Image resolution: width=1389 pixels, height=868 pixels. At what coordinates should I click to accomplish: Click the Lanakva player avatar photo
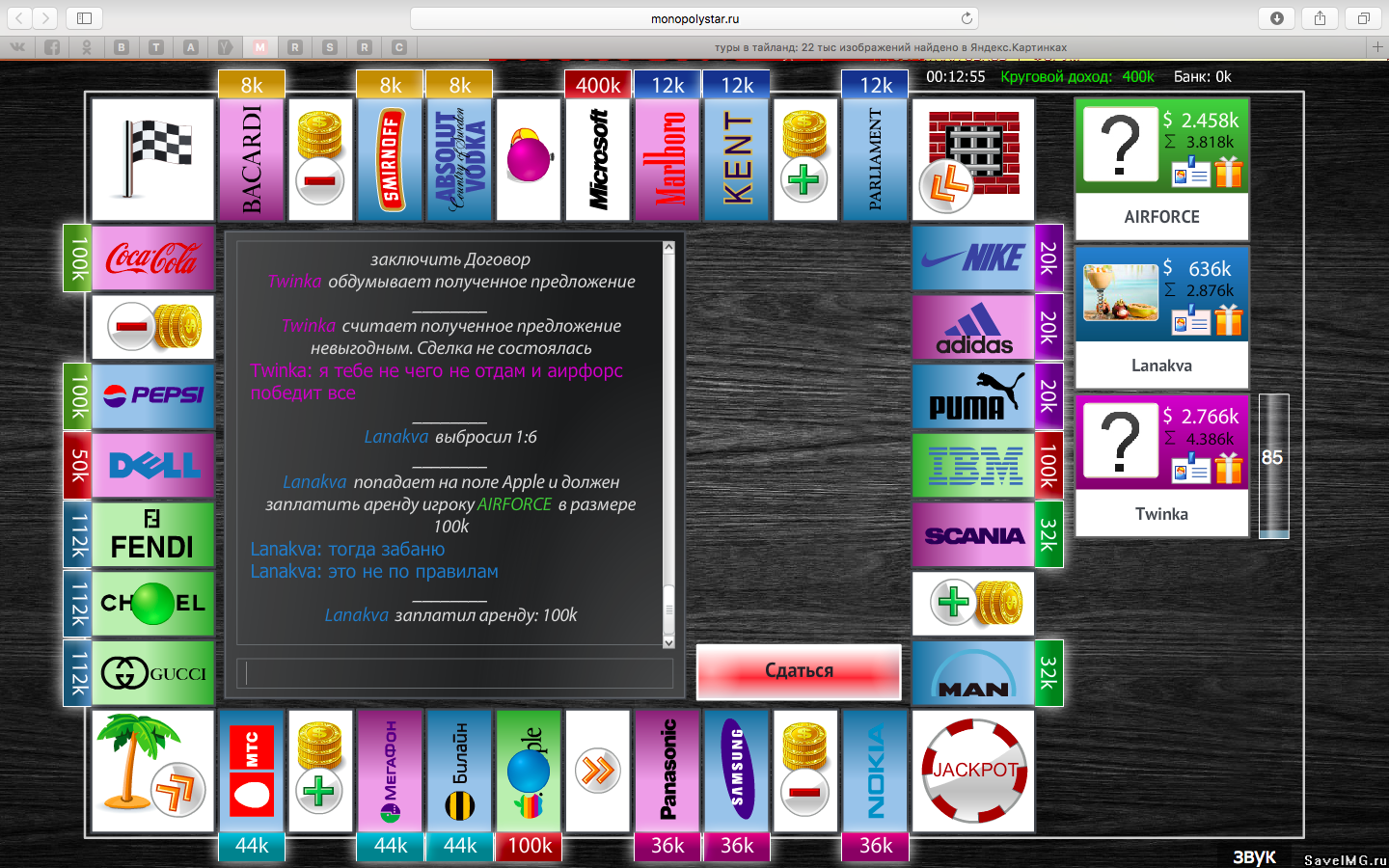coord(1121,292)
